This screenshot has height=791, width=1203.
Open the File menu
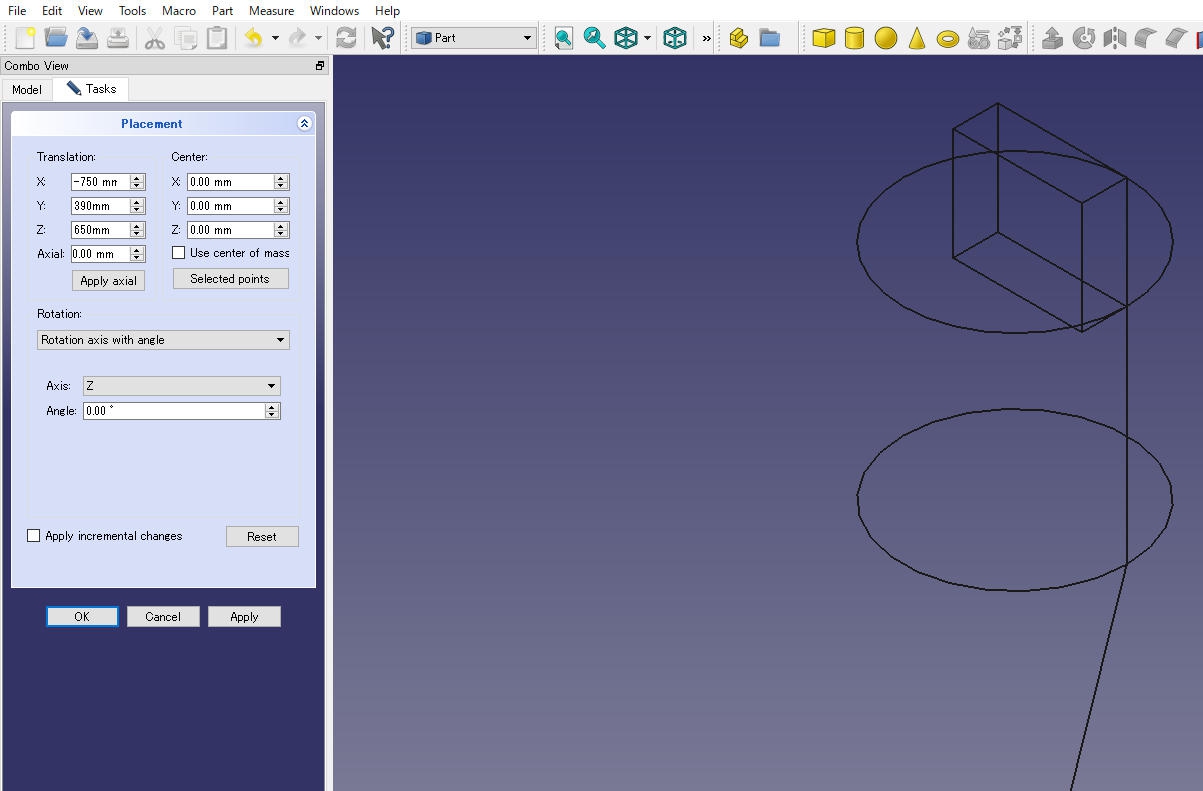point(17,11)
